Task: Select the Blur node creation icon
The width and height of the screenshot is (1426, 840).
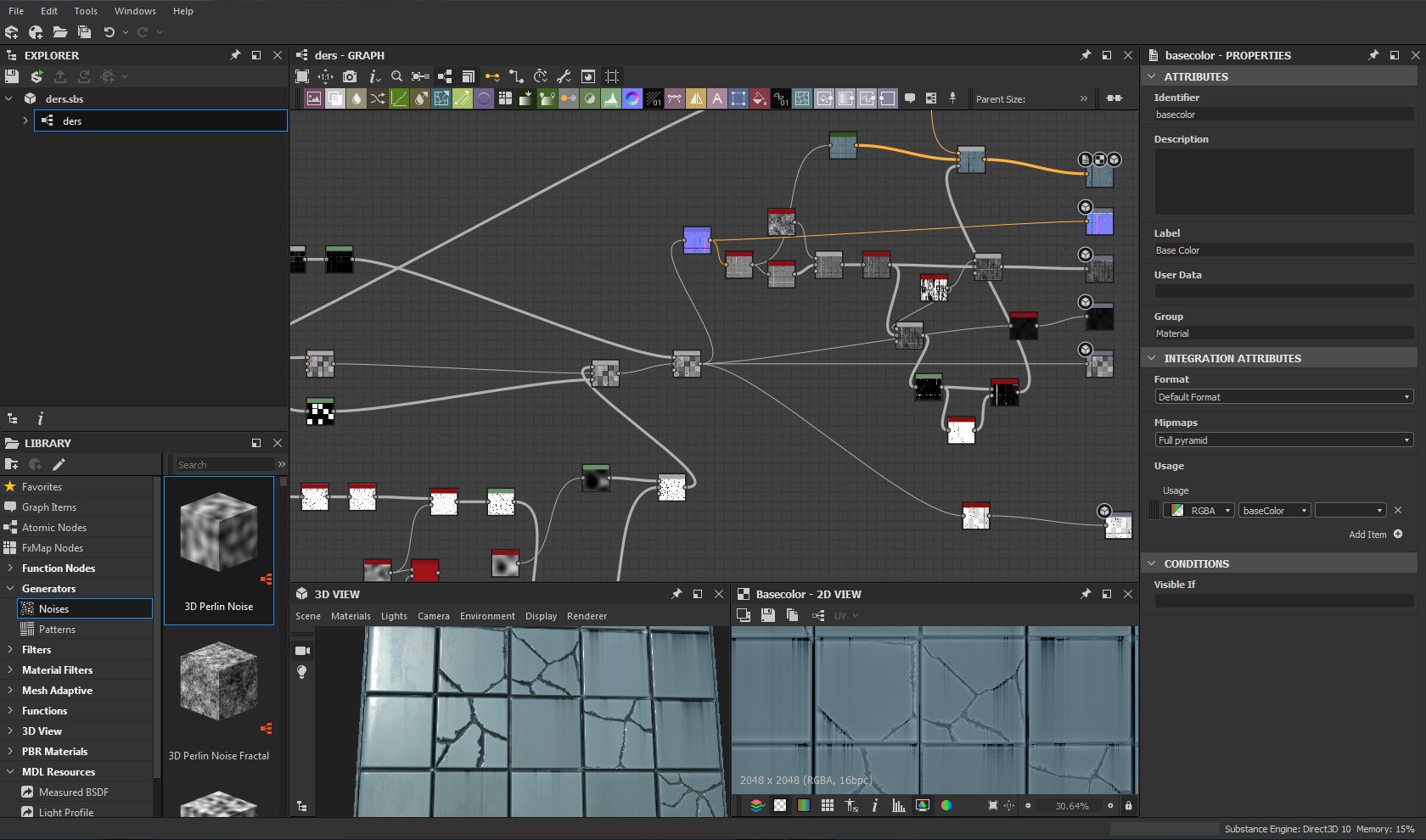Action: (356, 98)
